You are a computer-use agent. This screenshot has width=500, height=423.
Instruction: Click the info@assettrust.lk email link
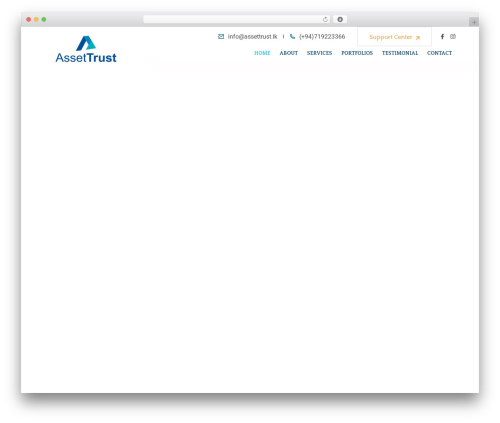tap(252, 37)
